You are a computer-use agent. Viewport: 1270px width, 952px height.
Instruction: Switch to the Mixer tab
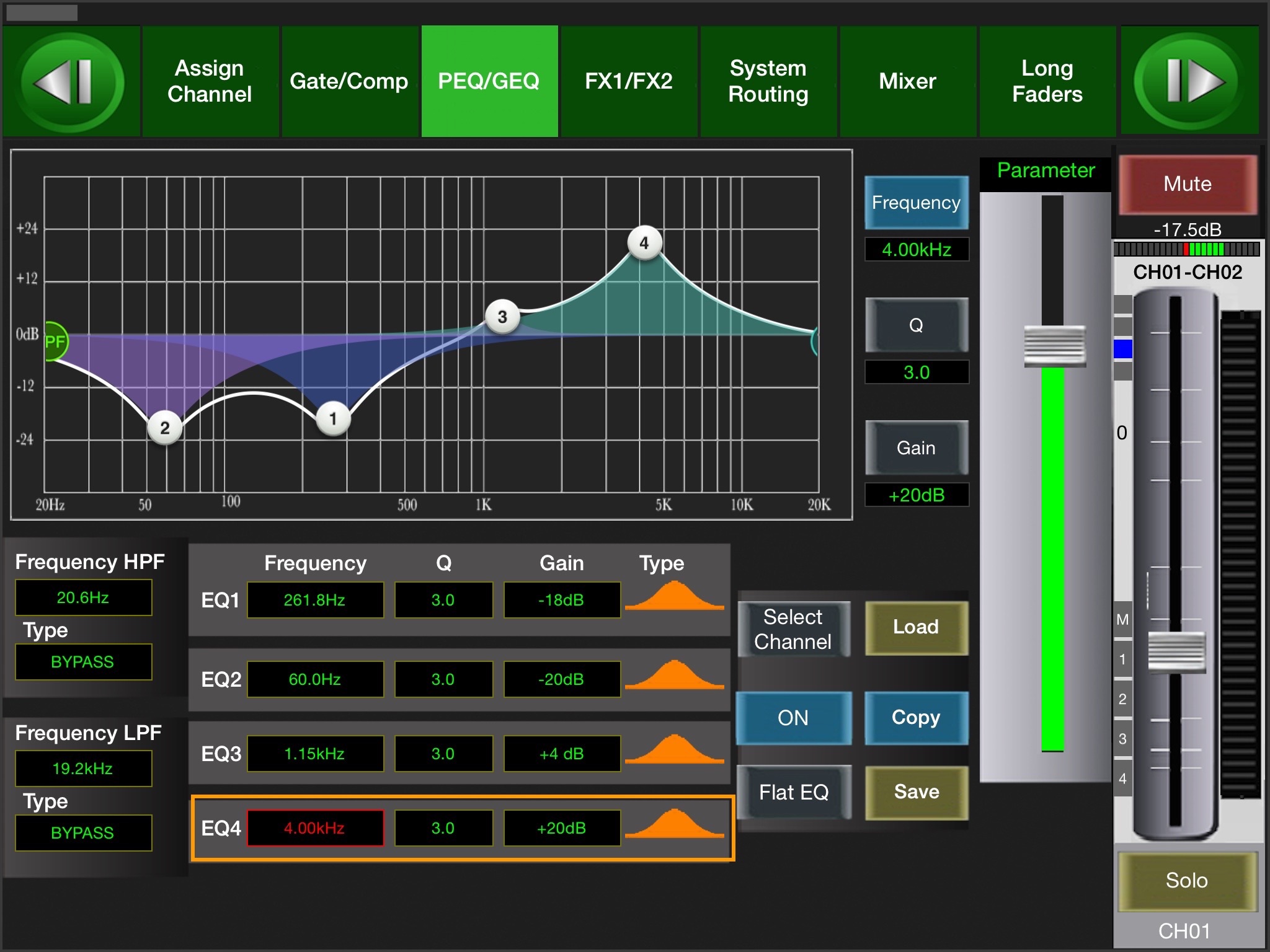coord(908,81)
